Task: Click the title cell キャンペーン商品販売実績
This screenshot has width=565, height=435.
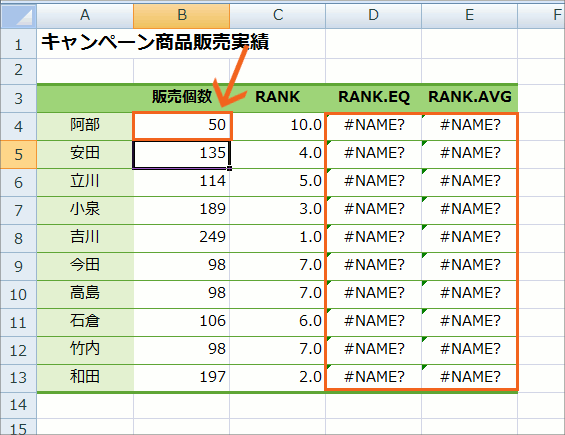Action: coord(155,42)
